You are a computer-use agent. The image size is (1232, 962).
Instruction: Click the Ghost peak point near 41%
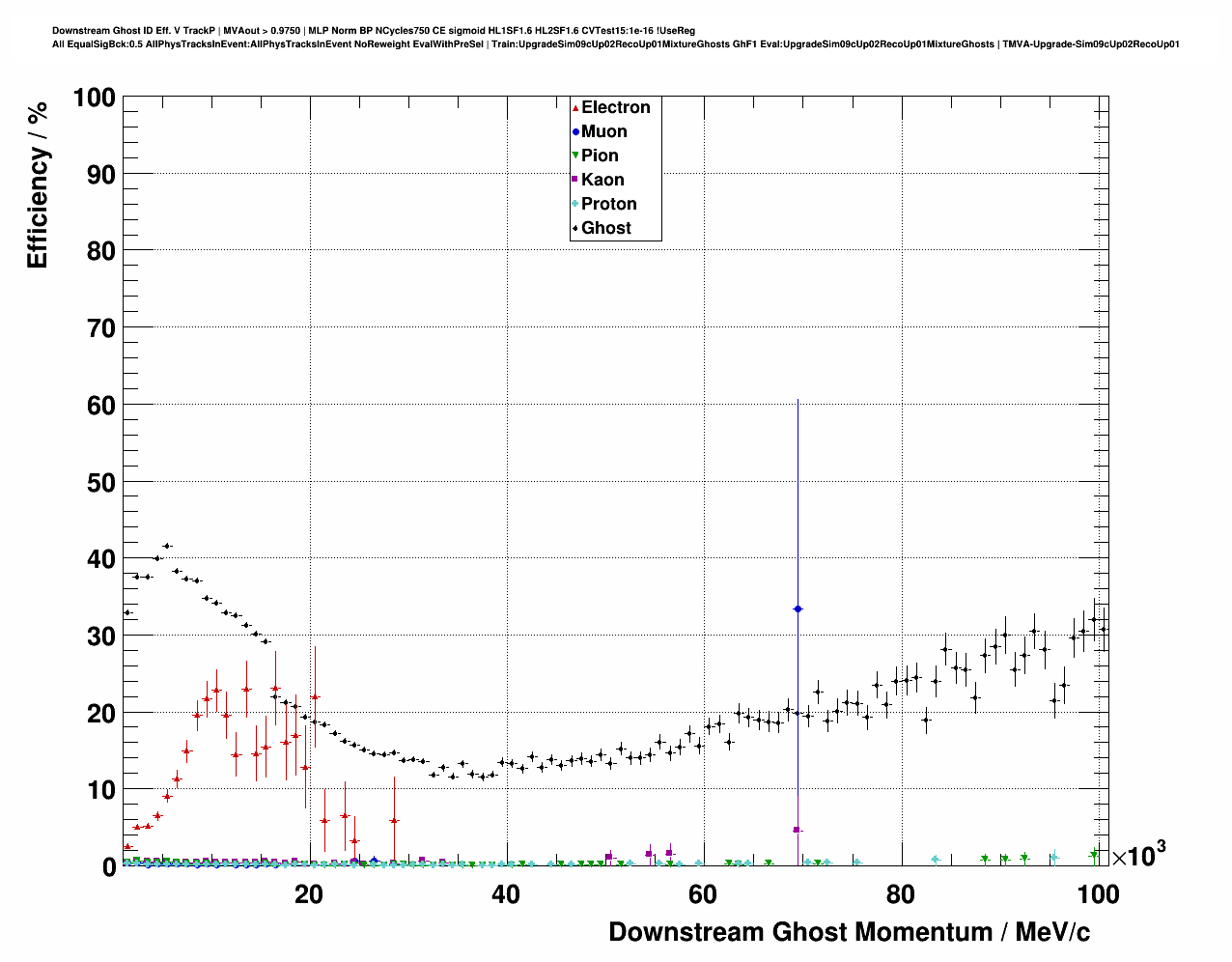[167, 546]
